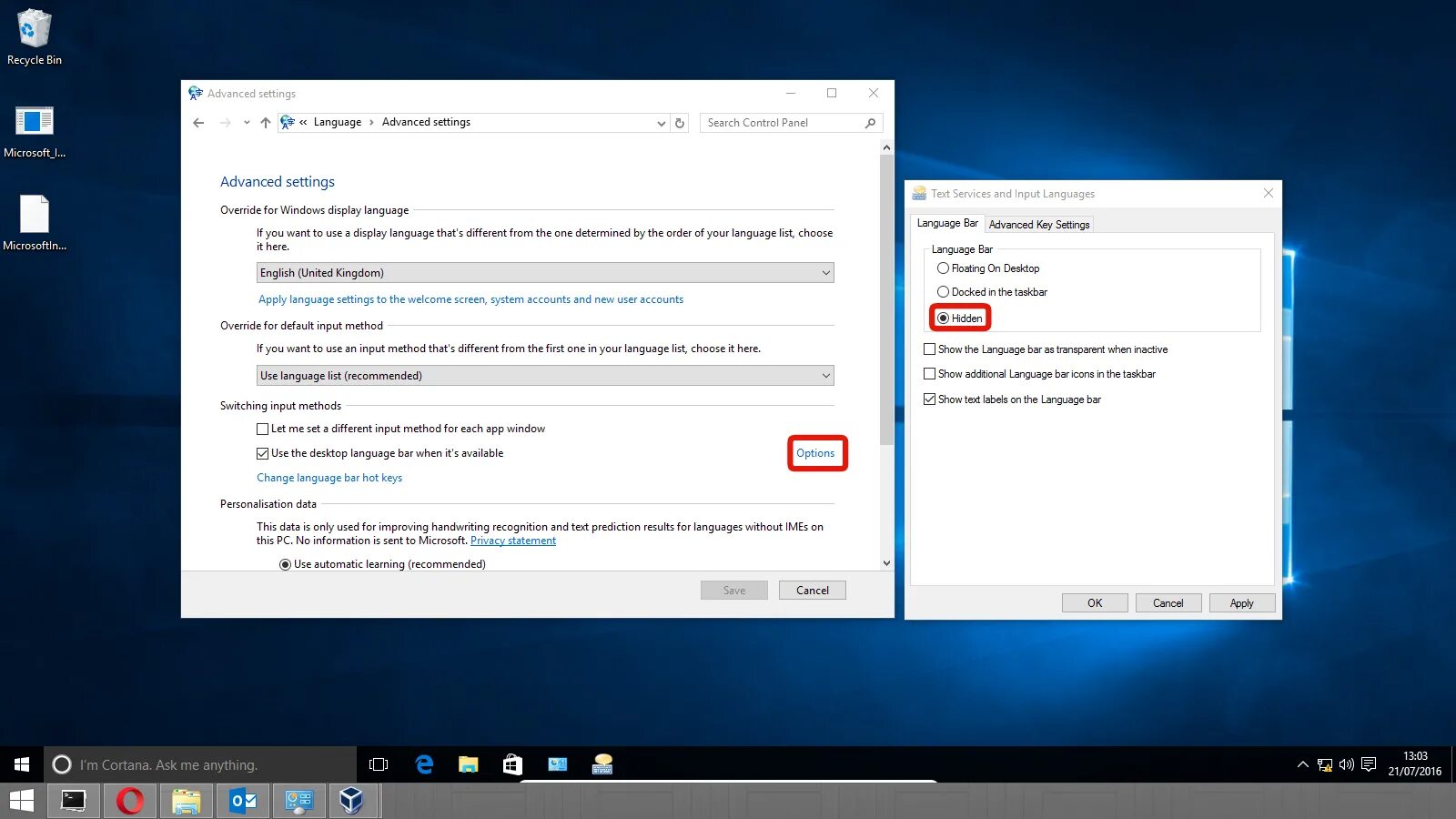Open Task View from the taskbar
This screenshot has width=1456, height=819.
point(379,764)
